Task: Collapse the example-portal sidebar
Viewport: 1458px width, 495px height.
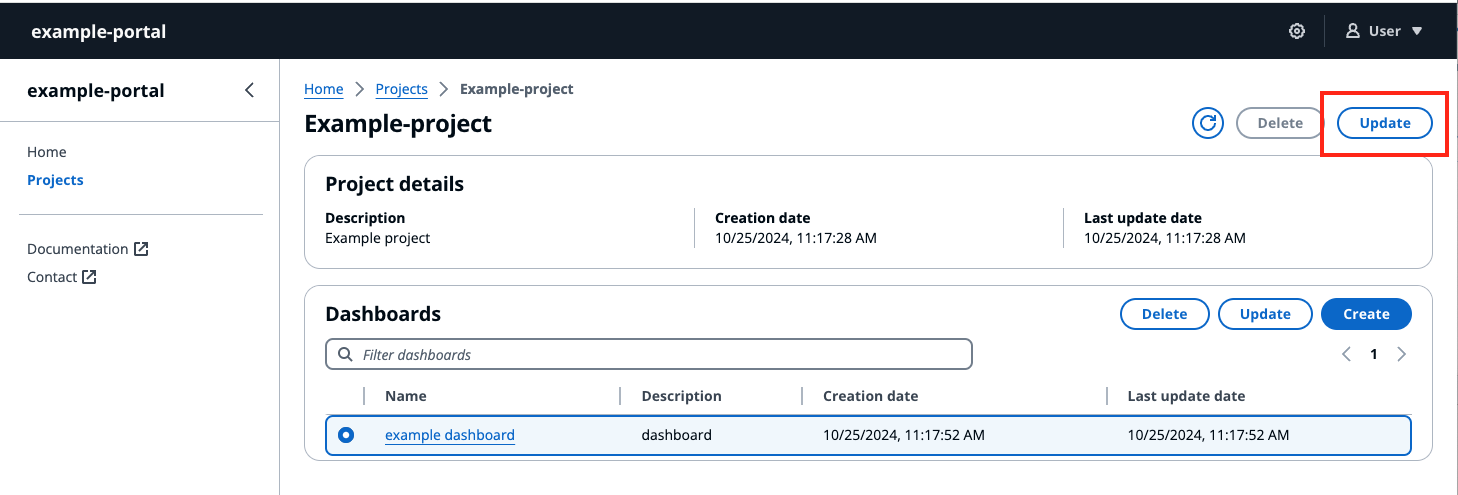Action: coord(249,91)
